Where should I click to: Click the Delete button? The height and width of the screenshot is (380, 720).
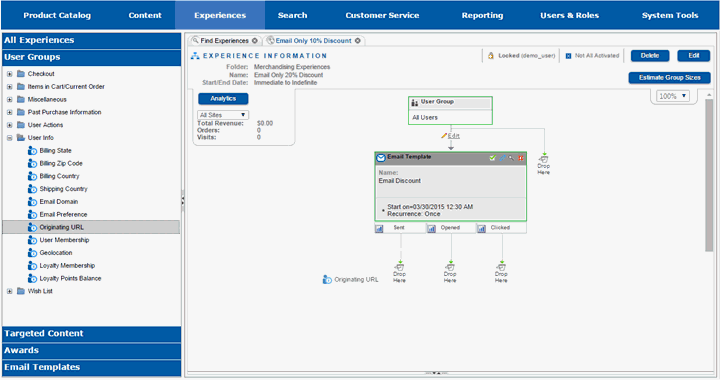[x=650, y=56]
